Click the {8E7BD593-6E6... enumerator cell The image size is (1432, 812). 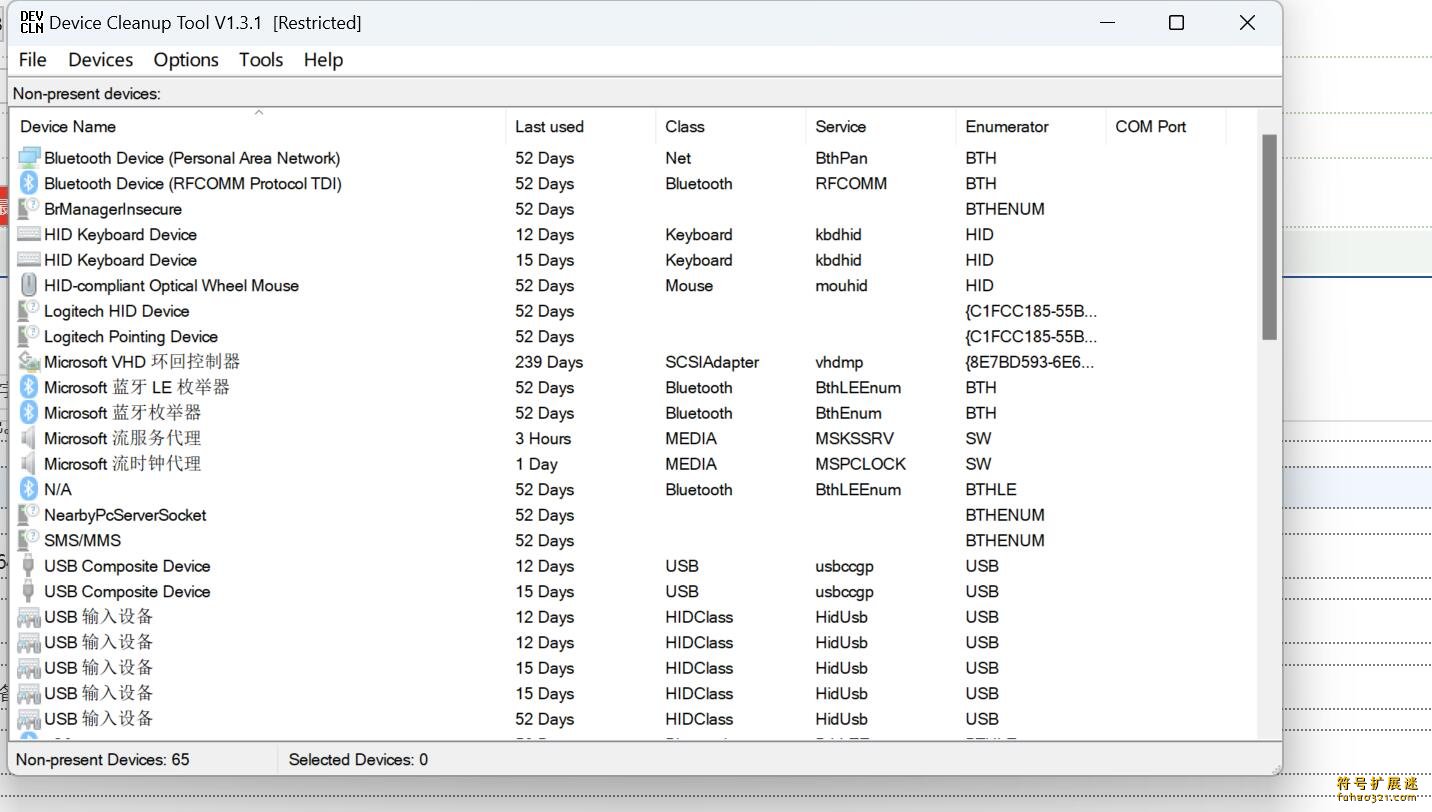pyautogui.click(x=1031, y=362)
